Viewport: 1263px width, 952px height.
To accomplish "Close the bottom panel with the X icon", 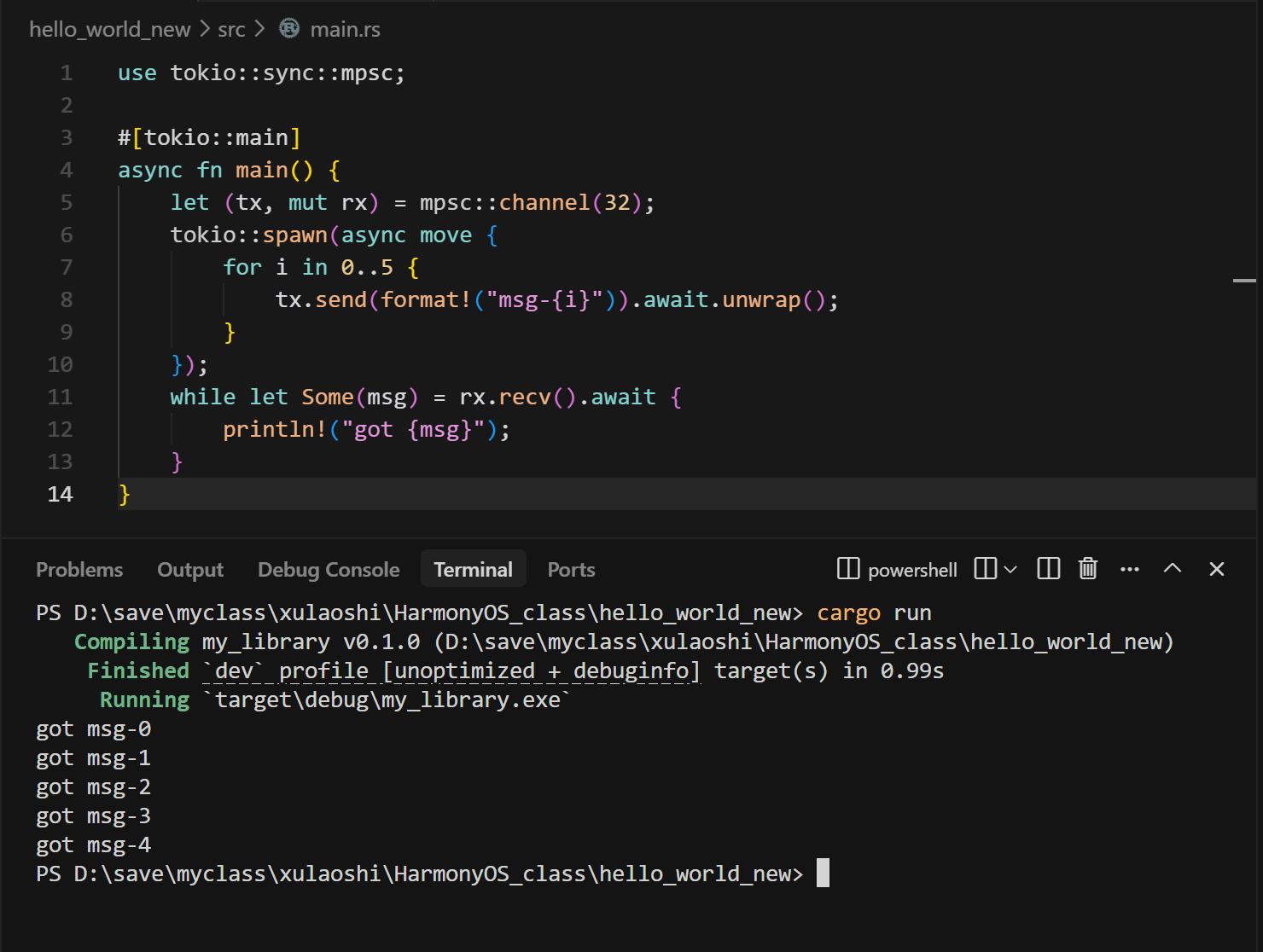I will [1217, 569].
